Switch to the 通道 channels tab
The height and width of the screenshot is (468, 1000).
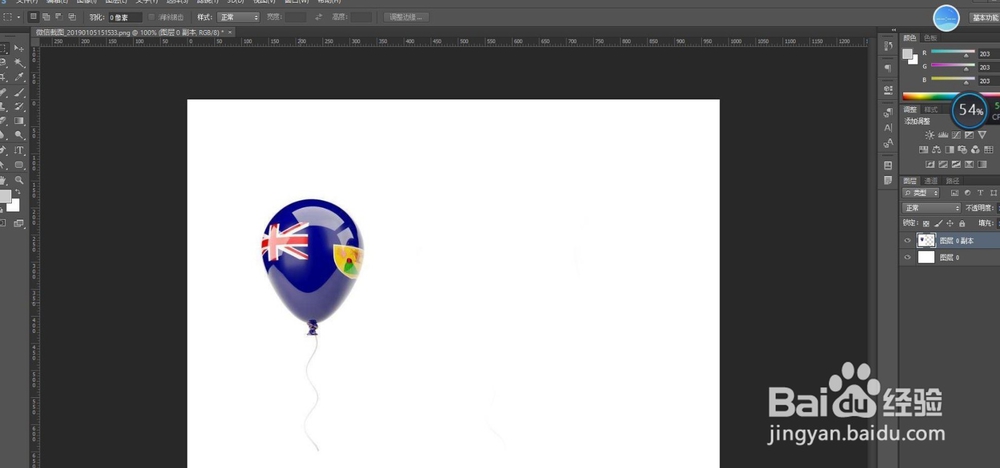931,180
